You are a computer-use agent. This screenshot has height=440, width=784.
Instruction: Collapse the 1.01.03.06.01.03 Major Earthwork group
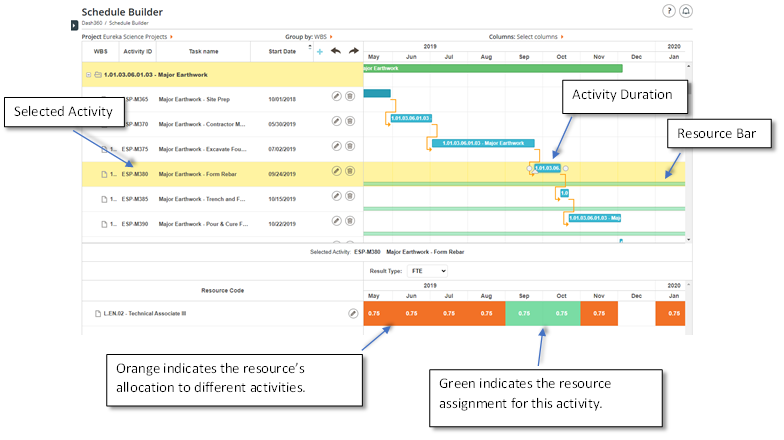point(88,75)
